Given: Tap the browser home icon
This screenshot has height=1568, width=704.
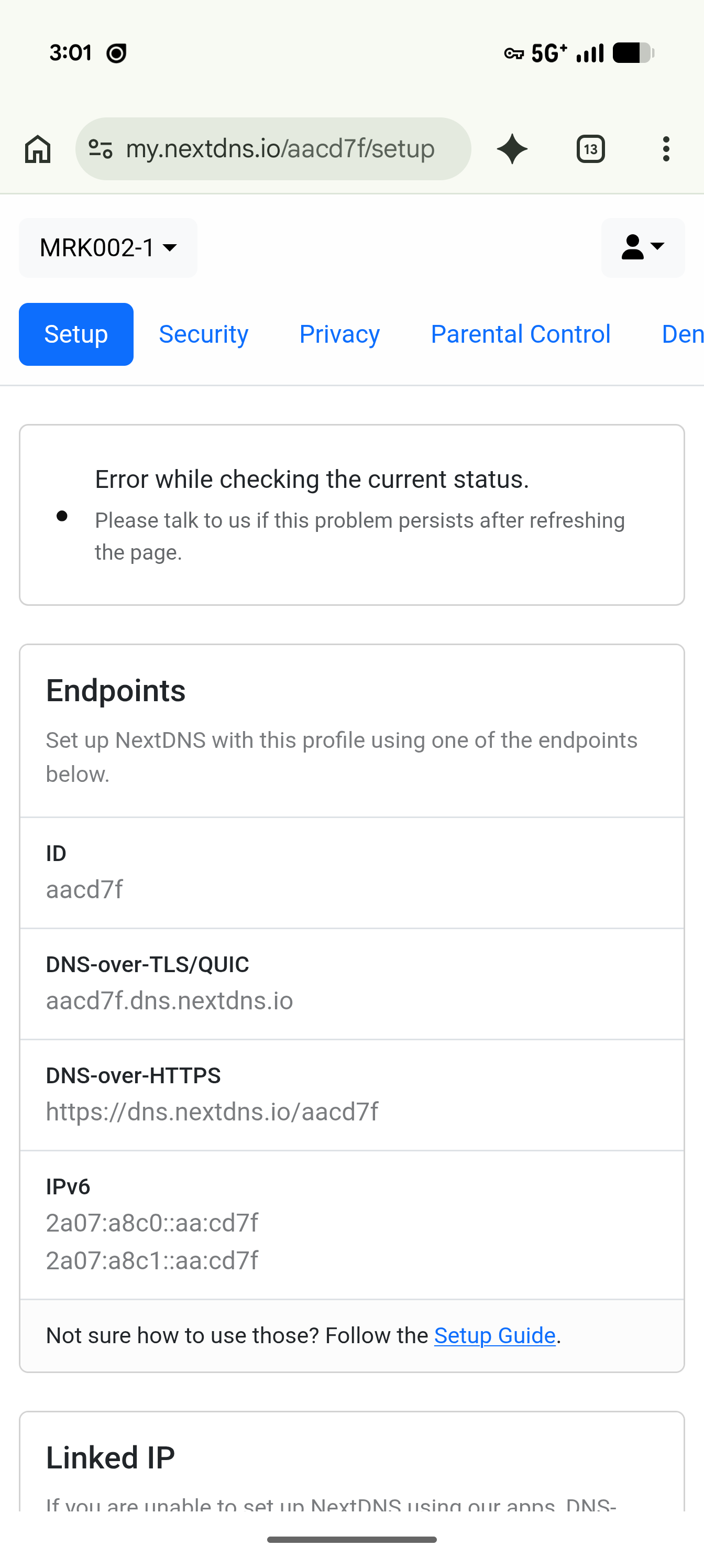Looking at the screenshot, I should (x=38, y=149).
